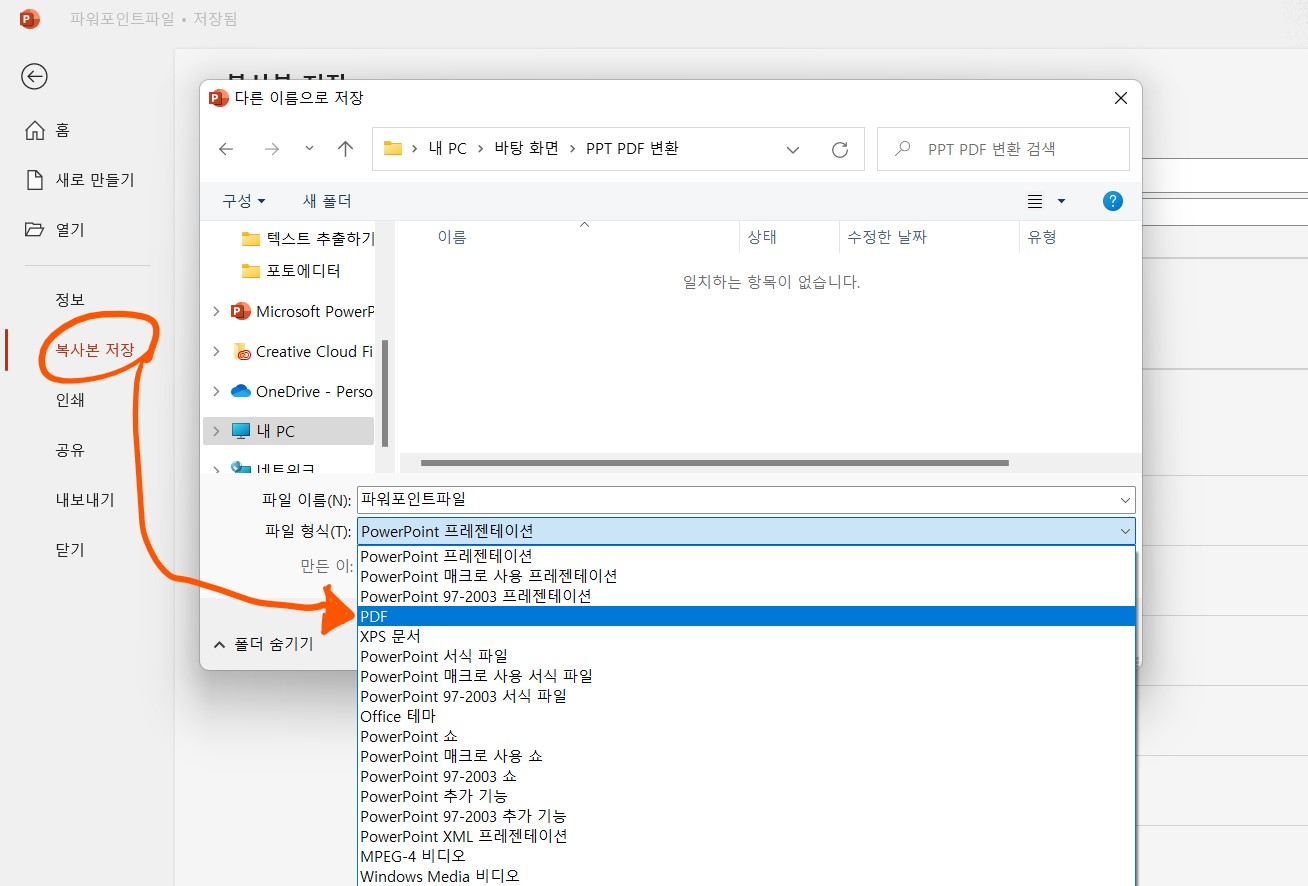Select 포토에디터 folder in tree

coord(291,271)
